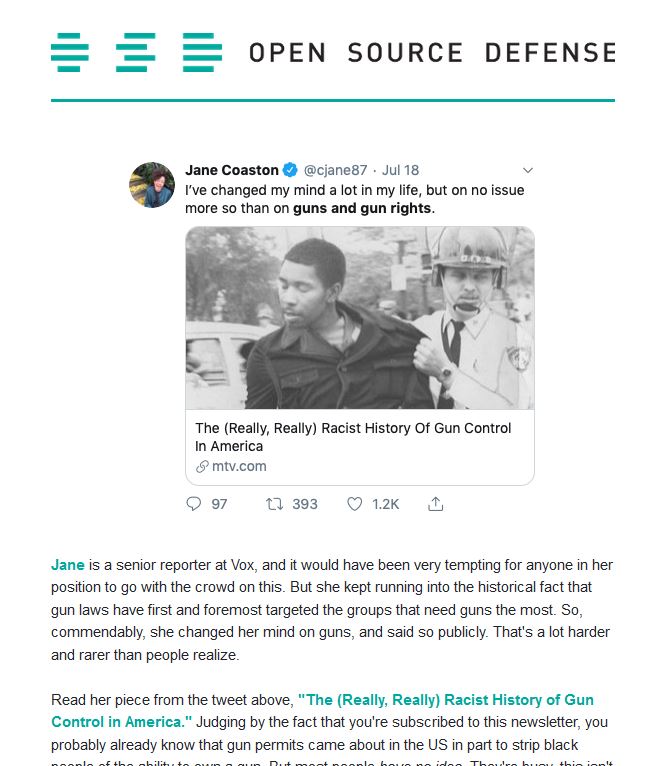Like the tweet with heart icon
This screenshot has width=645, height=766.
pyautogui.click(x=354, y=504)
